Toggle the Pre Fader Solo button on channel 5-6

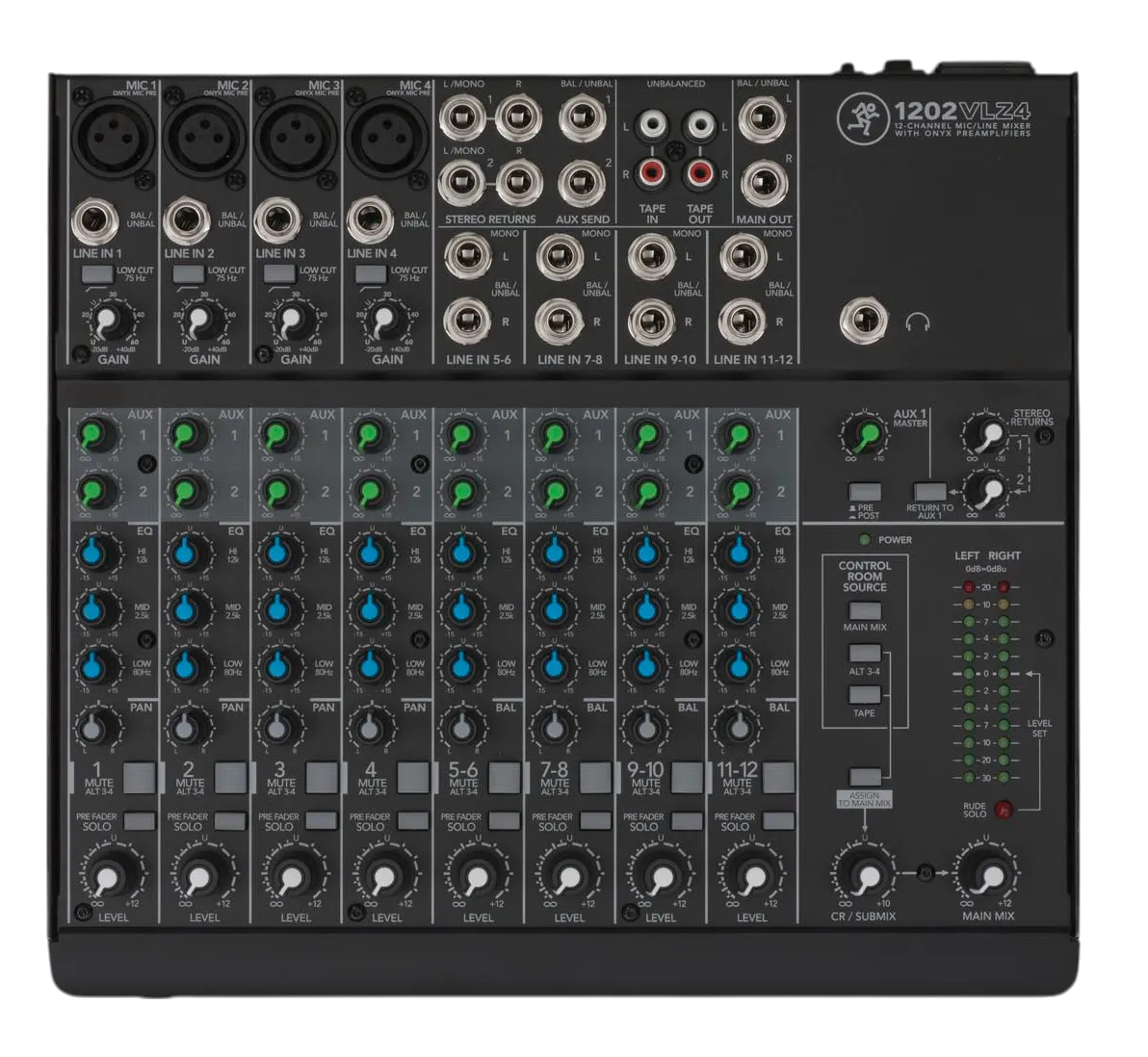click(505, 820)
